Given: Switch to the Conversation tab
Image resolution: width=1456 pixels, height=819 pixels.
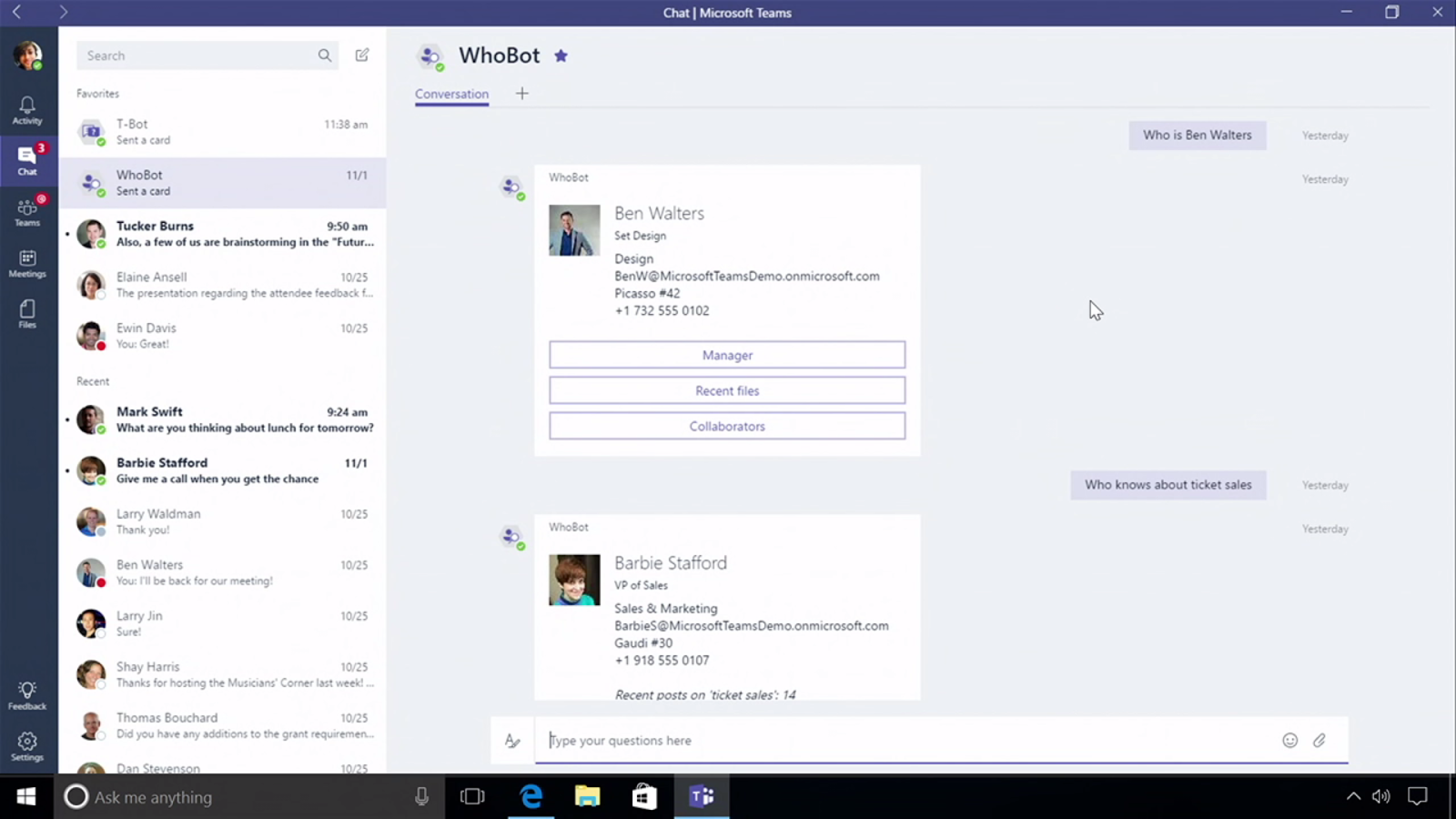Looking at the screenshot, I should click(451, 94).
